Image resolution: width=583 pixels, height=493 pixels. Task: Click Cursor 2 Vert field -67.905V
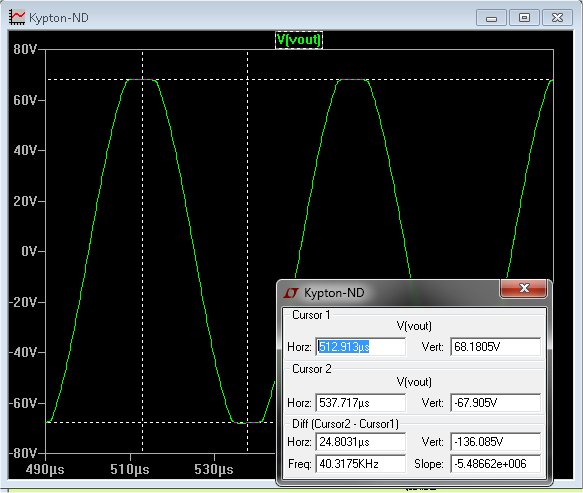pyautogui.click(x=495, y=403)
